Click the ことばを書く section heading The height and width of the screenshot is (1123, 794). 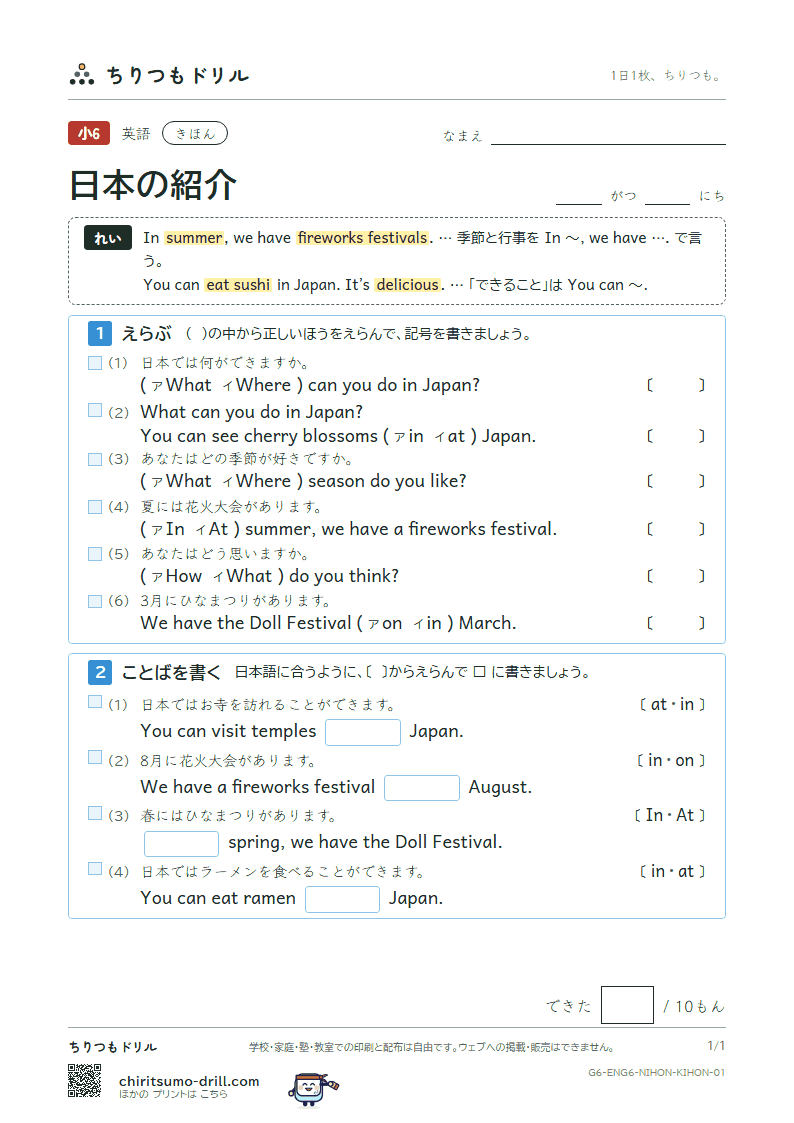click(x=172, y=673)
